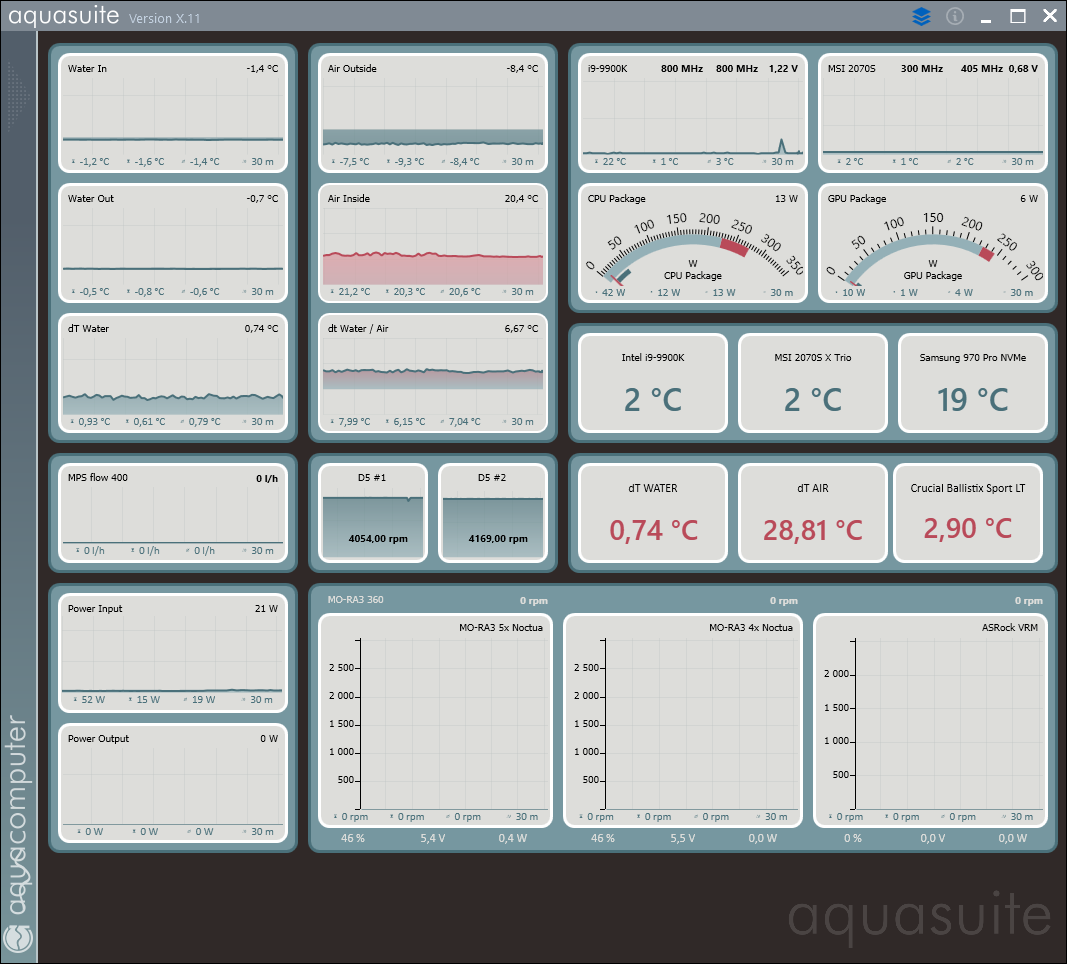Click the 4169,00 rpm value
Viewport: 1067px width, 964px height.
pyautogui.click(x=497, y=539)
